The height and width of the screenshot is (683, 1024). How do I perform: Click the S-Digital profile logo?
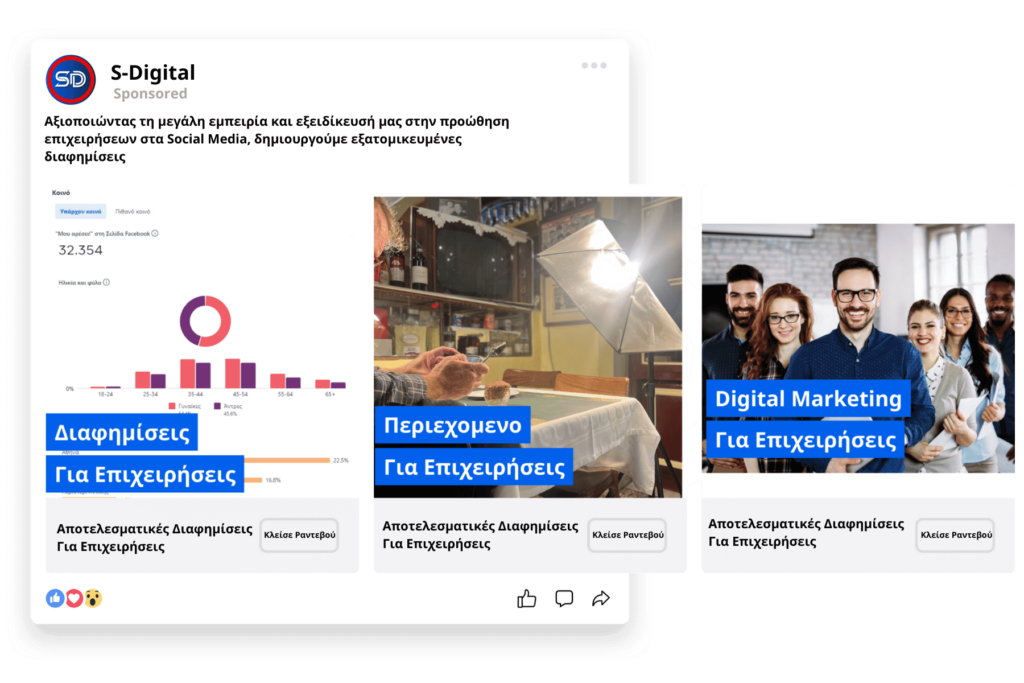pyautogui.click(x=71, y=80)
